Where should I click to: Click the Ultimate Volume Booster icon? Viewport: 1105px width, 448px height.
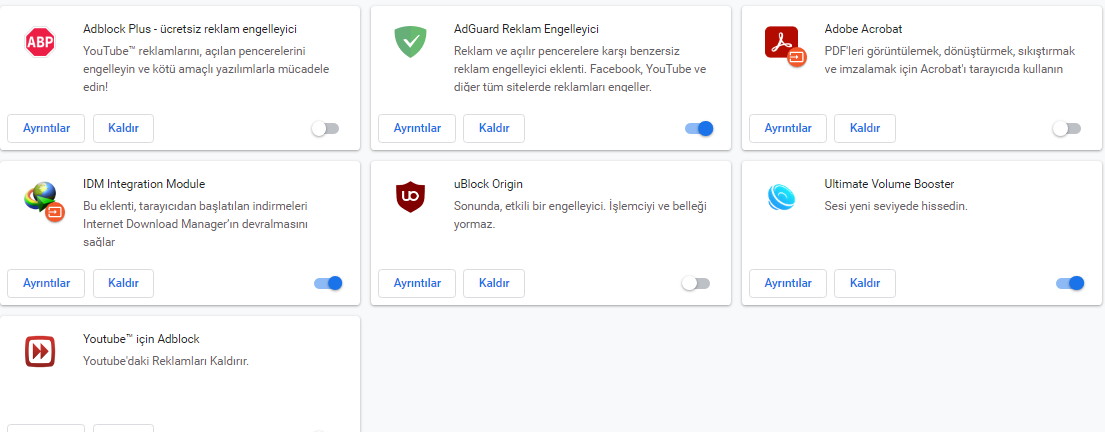tap(781, 197)
